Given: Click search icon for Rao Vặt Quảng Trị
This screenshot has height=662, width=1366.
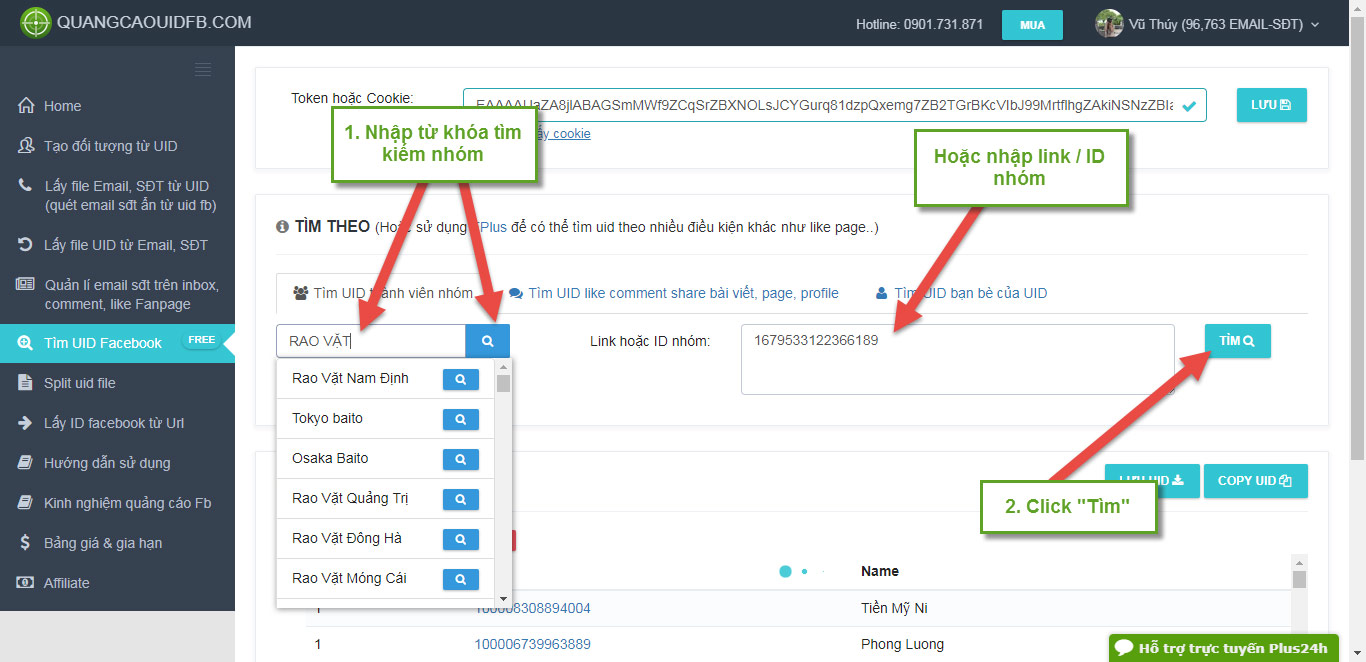Looking at the screenshot, I should click(x=461, y=499).
